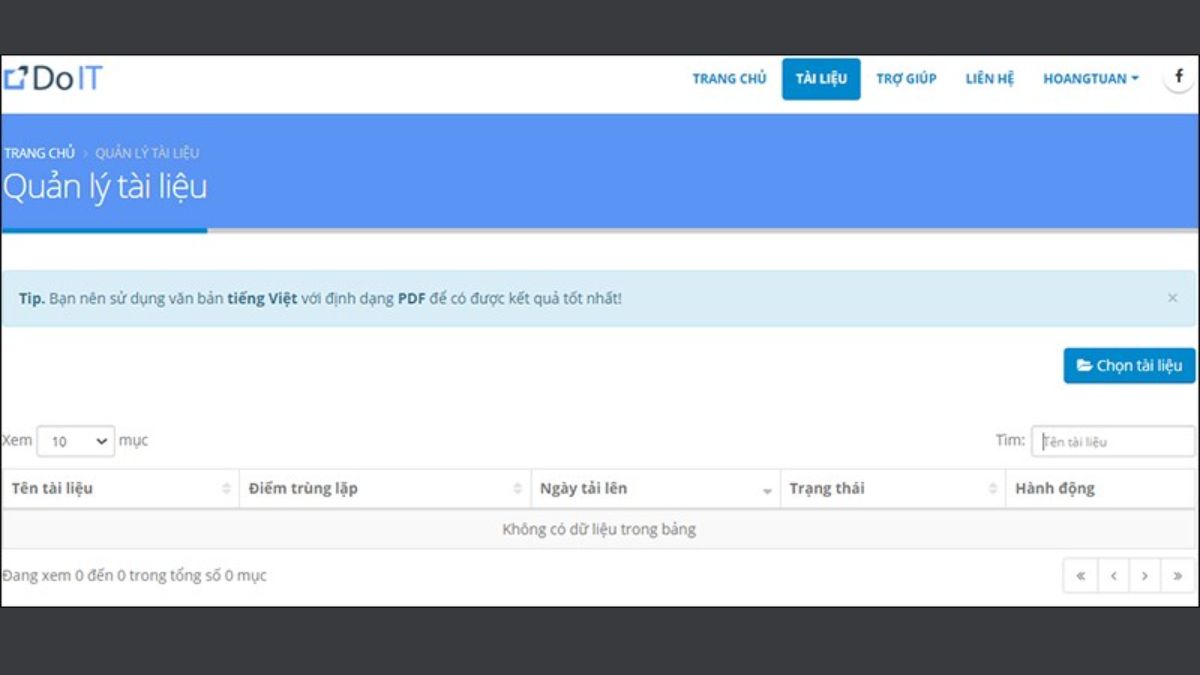Open the HOANGTUAN user menu
This screenshot has width=1200, height=675.
click(1090, 78)
